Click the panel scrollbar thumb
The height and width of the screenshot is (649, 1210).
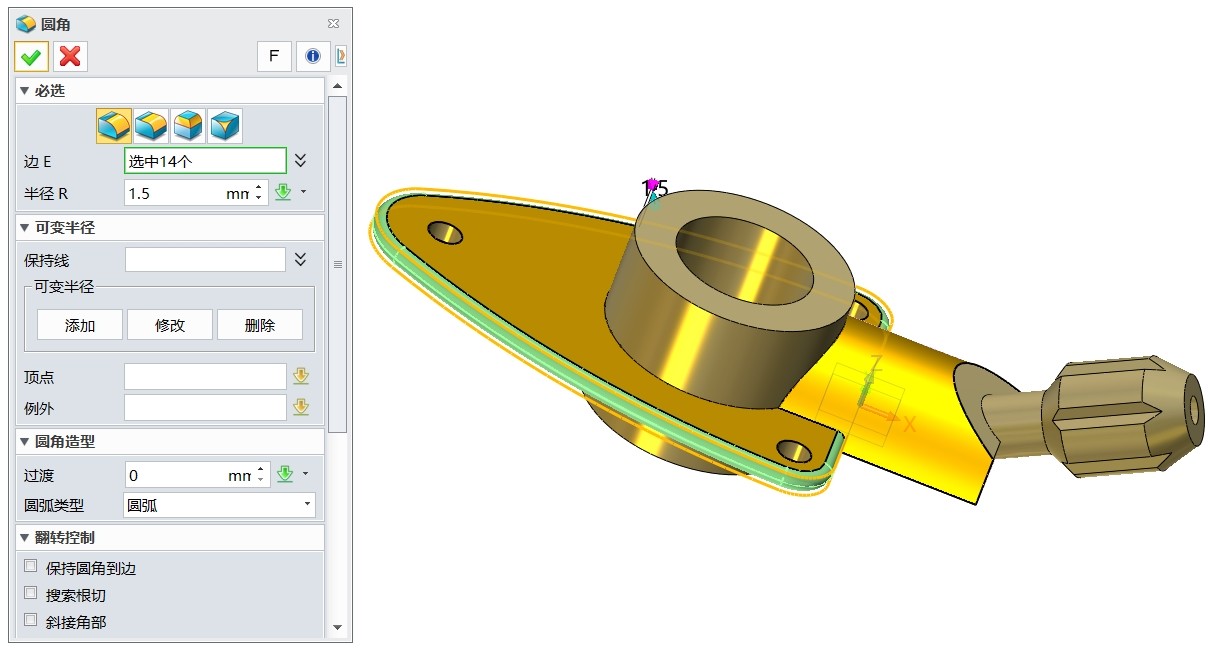click(x=337, y=264)
